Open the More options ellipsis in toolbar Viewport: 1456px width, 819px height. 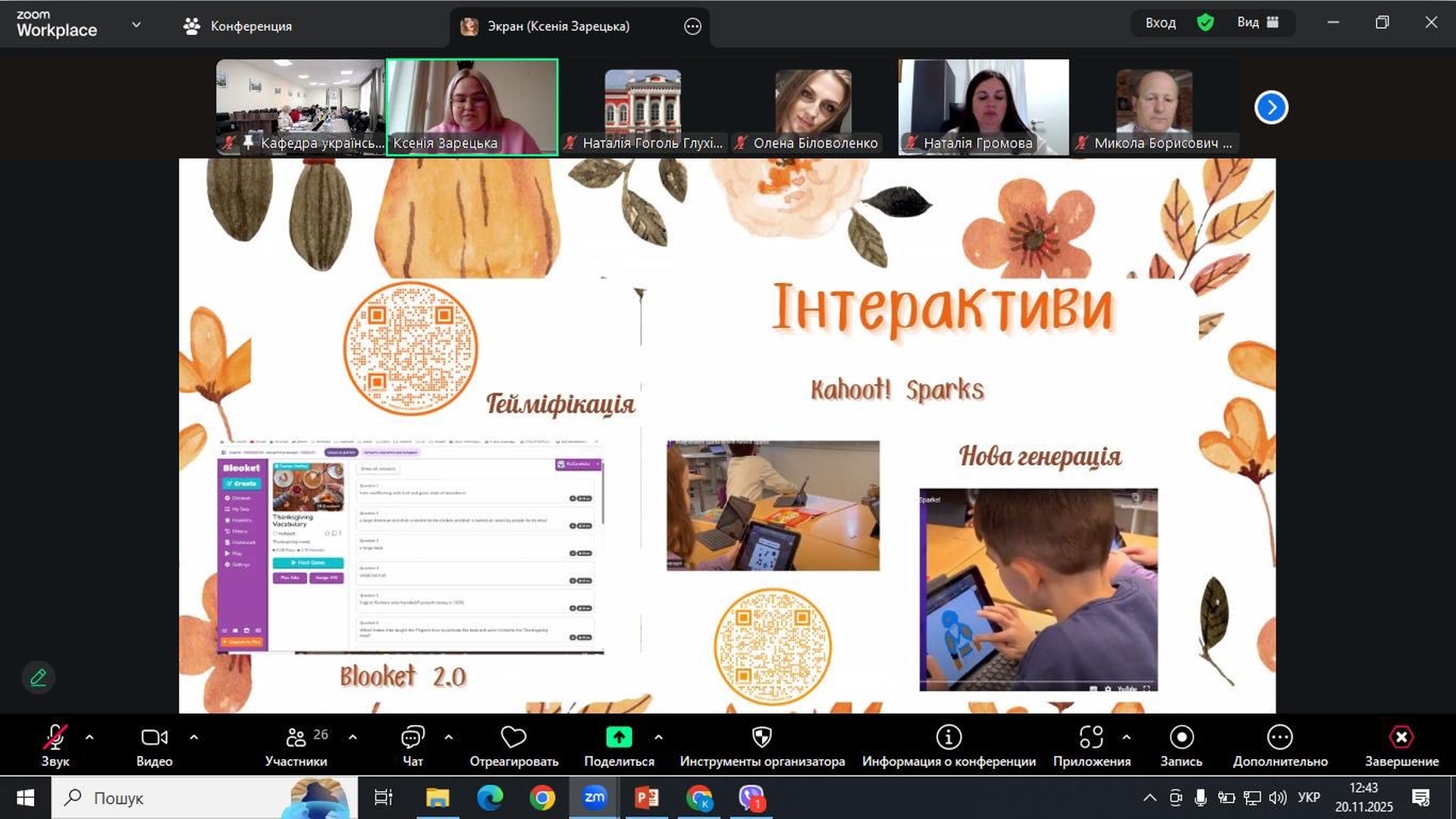pyautogui.click(x=1279, y=738)
